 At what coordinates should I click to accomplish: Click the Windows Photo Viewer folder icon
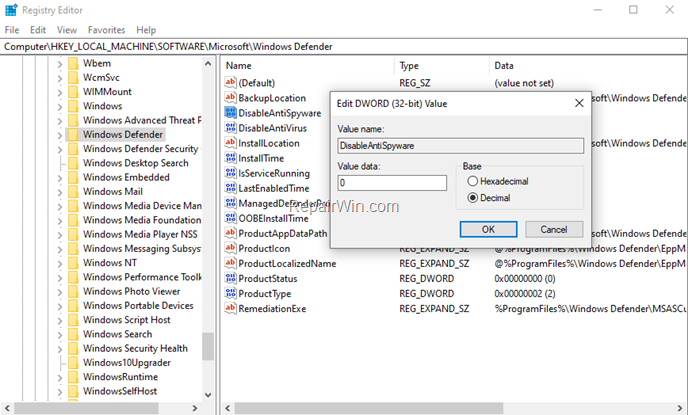73,291
